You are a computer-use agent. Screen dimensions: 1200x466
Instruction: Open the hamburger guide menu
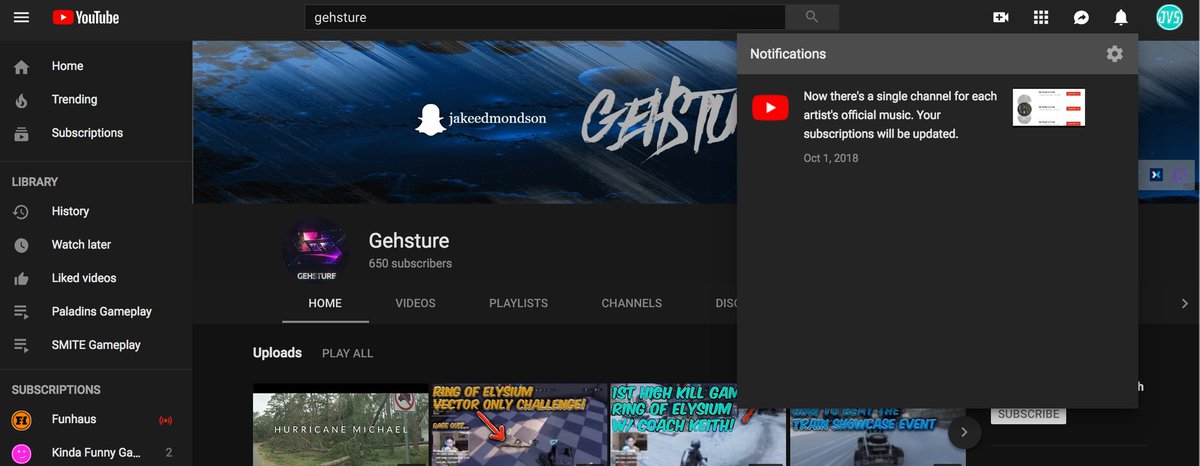coord(21,17)
